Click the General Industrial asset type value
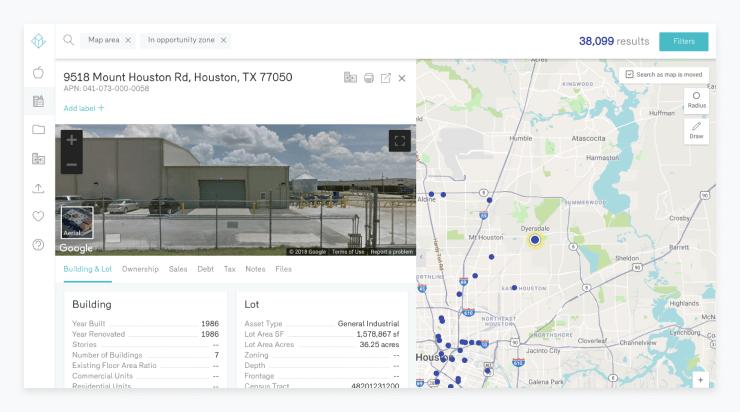Screen dimensions: 740x412 pos(368,324)
